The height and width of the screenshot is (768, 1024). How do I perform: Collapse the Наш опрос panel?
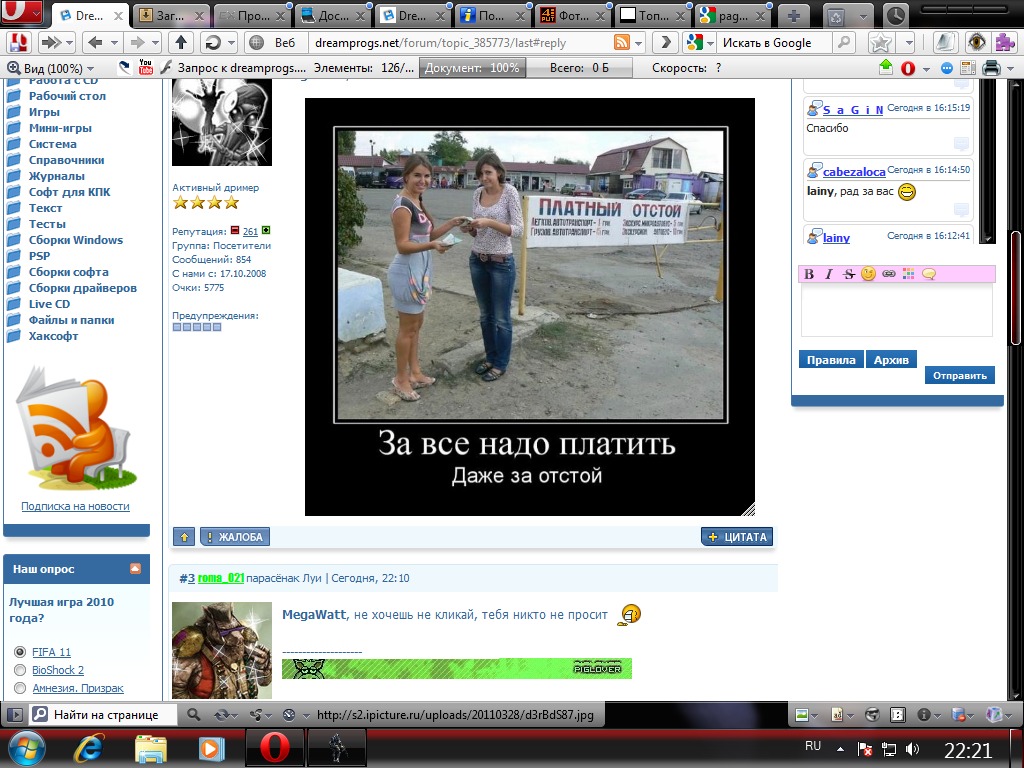[x=135, y=569]
